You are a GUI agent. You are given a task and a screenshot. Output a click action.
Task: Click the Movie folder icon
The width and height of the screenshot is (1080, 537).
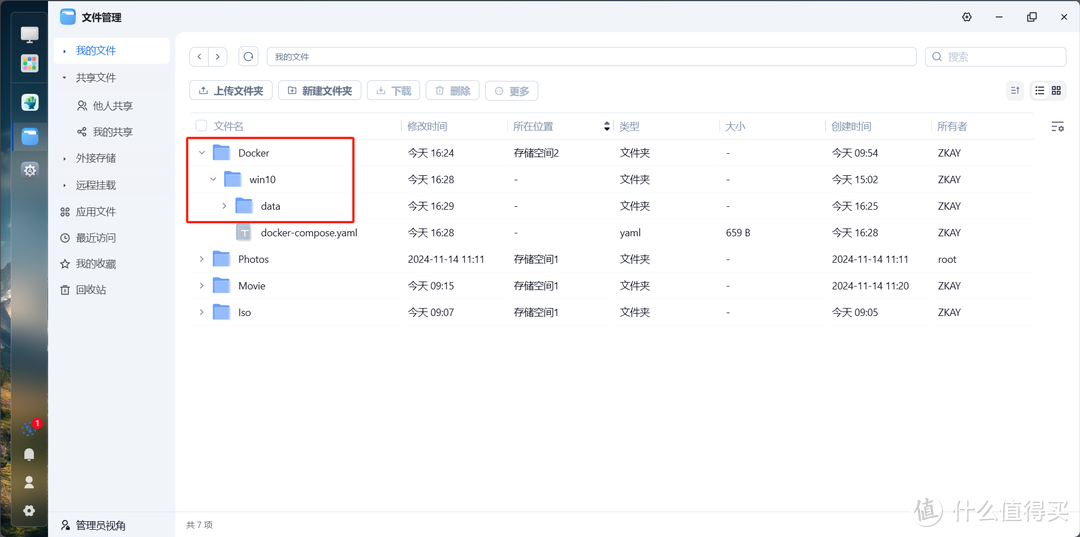click(x=221, y=286)
